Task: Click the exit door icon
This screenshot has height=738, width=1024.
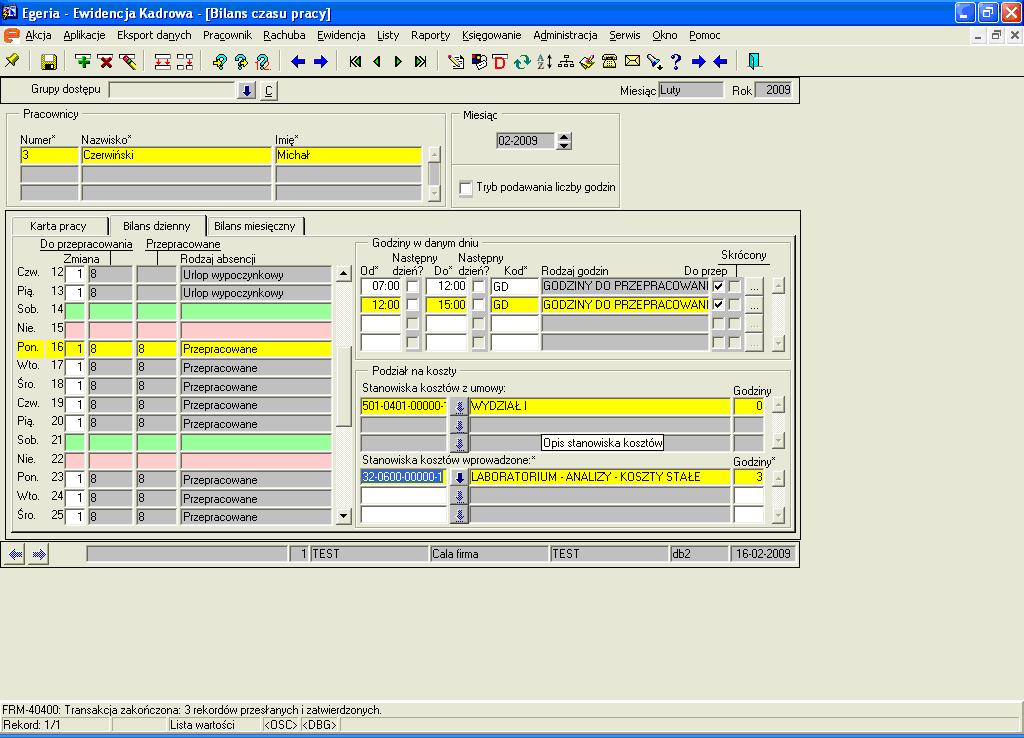Action: point(754,61)
